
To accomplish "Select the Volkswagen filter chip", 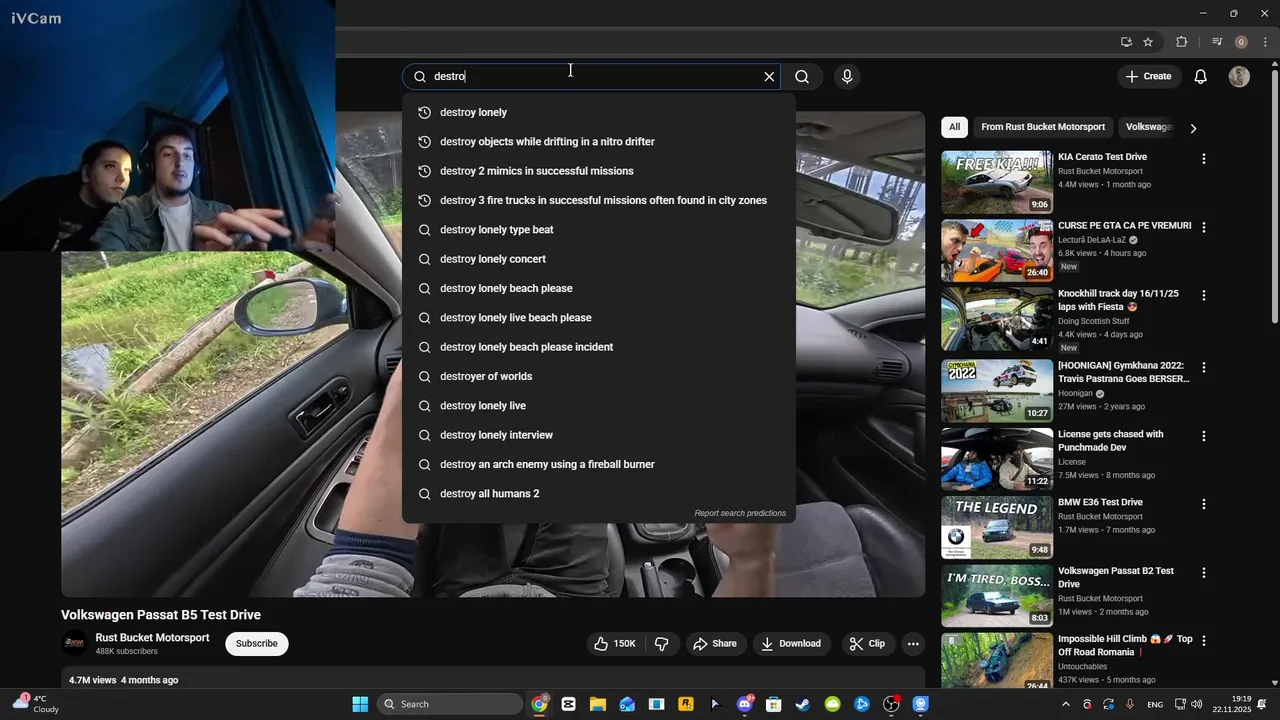I will pos(1149,127).
